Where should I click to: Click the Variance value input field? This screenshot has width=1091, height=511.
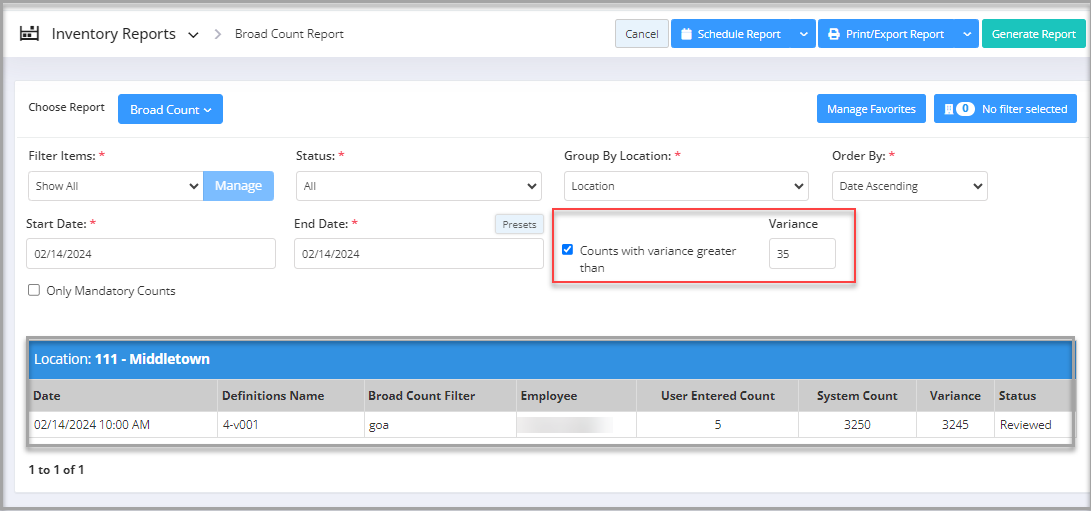pos(801,254)
